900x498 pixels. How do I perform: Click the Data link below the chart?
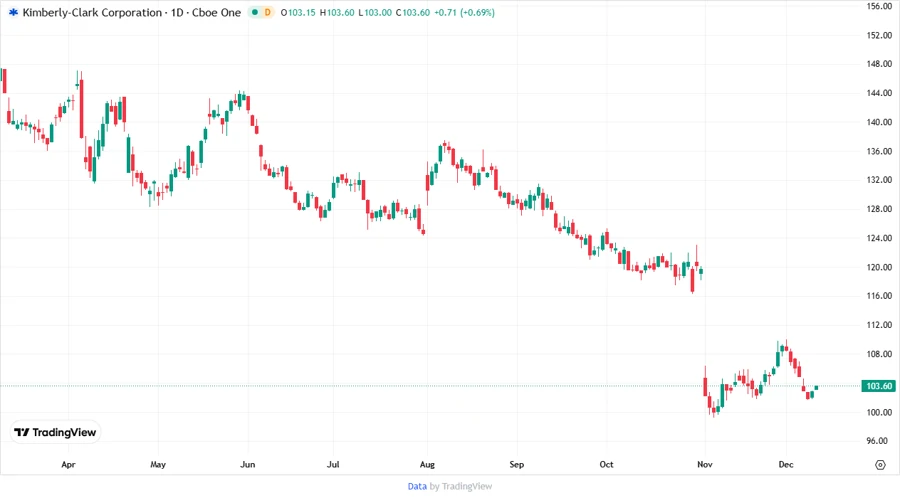coord(417,487)
